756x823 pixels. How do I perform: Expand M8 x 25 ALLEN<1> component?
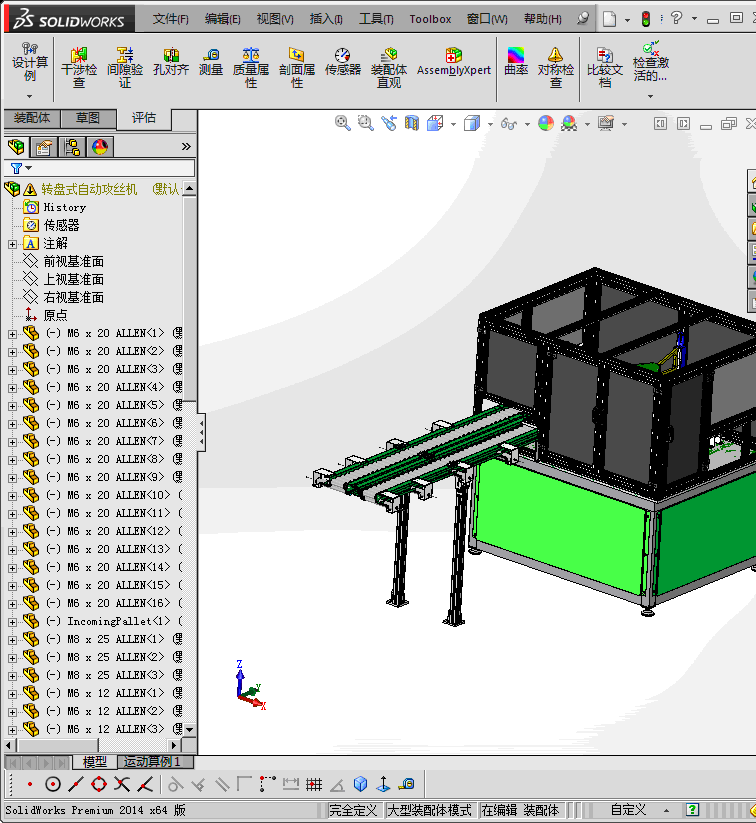(13, 640)
